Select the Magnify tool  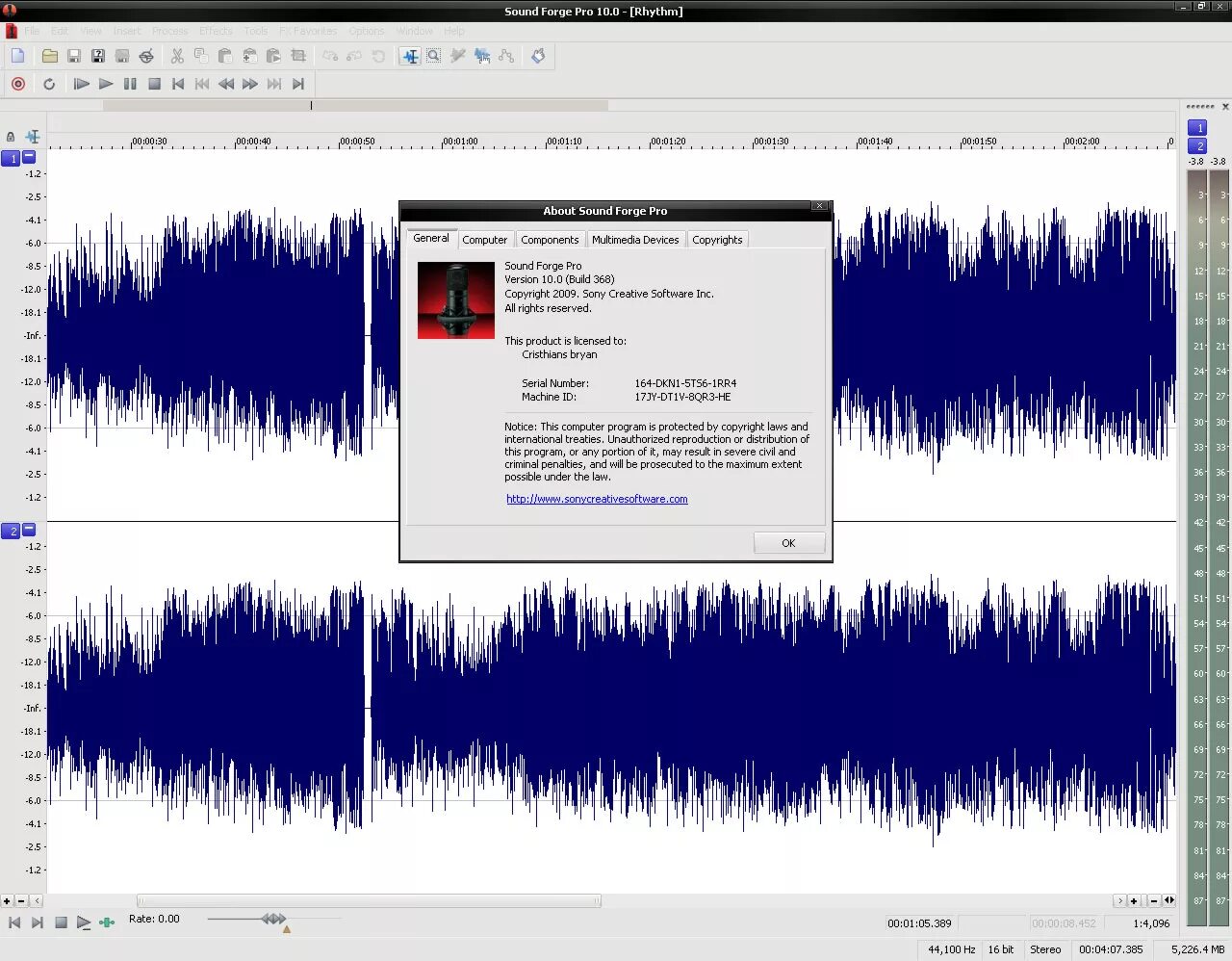pos(434,56)
